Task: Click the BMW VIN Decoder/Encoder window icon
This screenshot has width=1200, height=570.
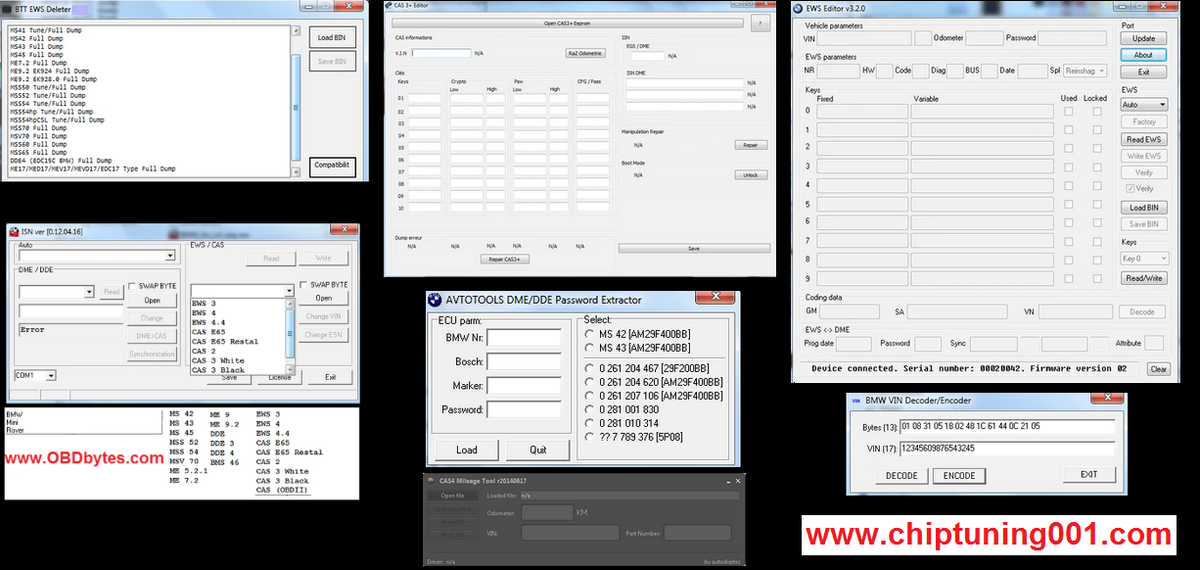Action: (x=855, y=399)
